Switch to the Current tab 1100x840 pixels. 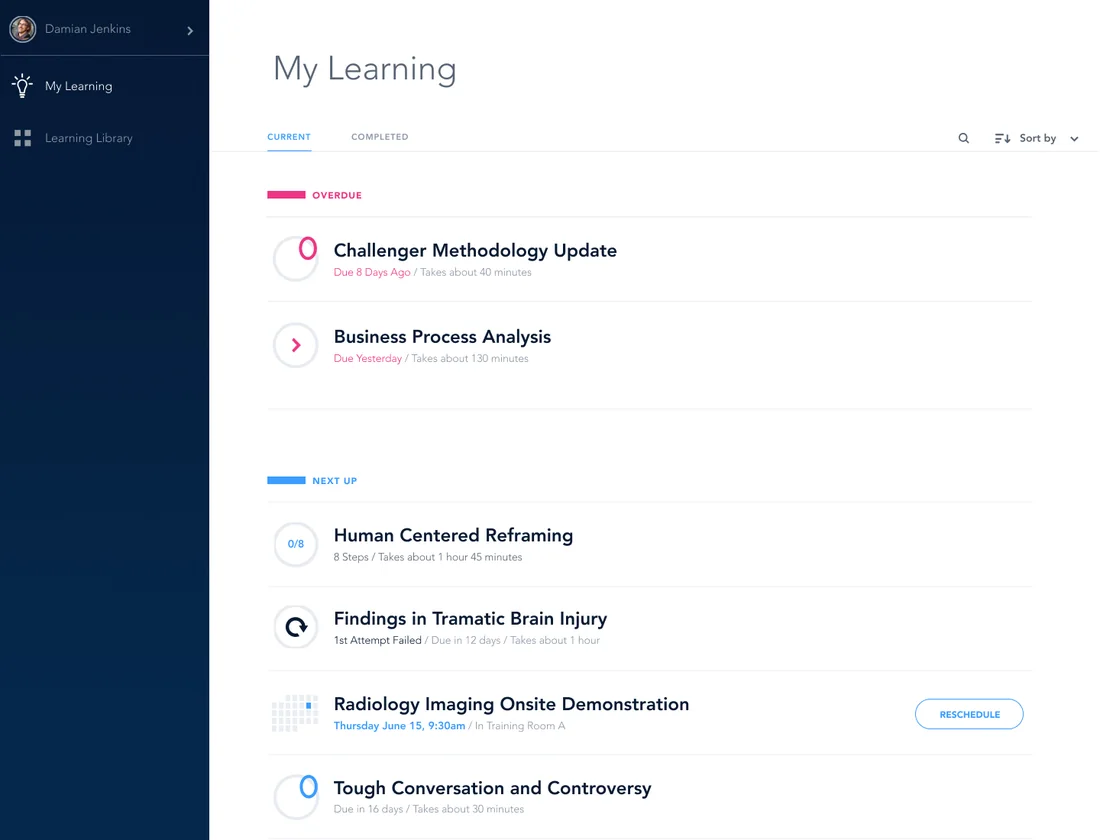(x=288, y=137)
